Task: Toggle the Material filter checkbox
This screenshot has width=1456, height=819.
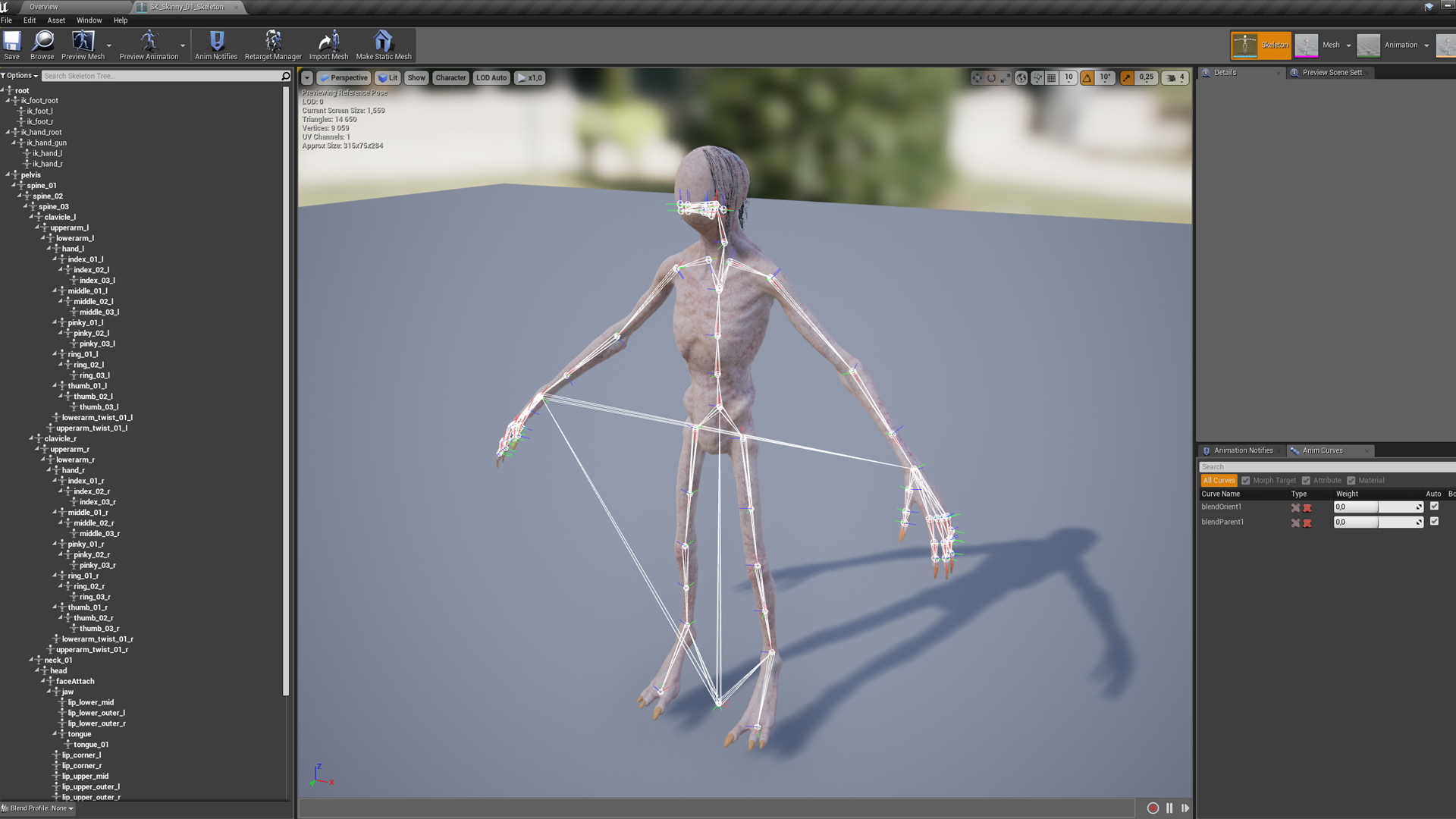Action: 1351,481
